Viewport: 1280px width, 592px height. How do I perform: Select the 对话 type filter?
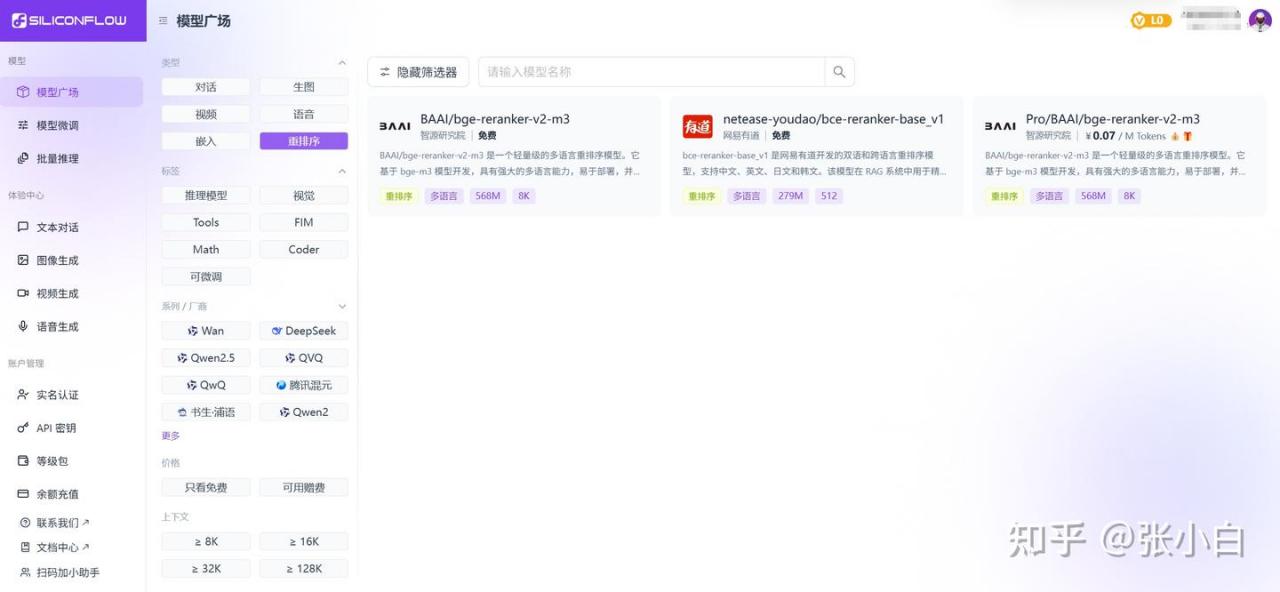(206, 87)
